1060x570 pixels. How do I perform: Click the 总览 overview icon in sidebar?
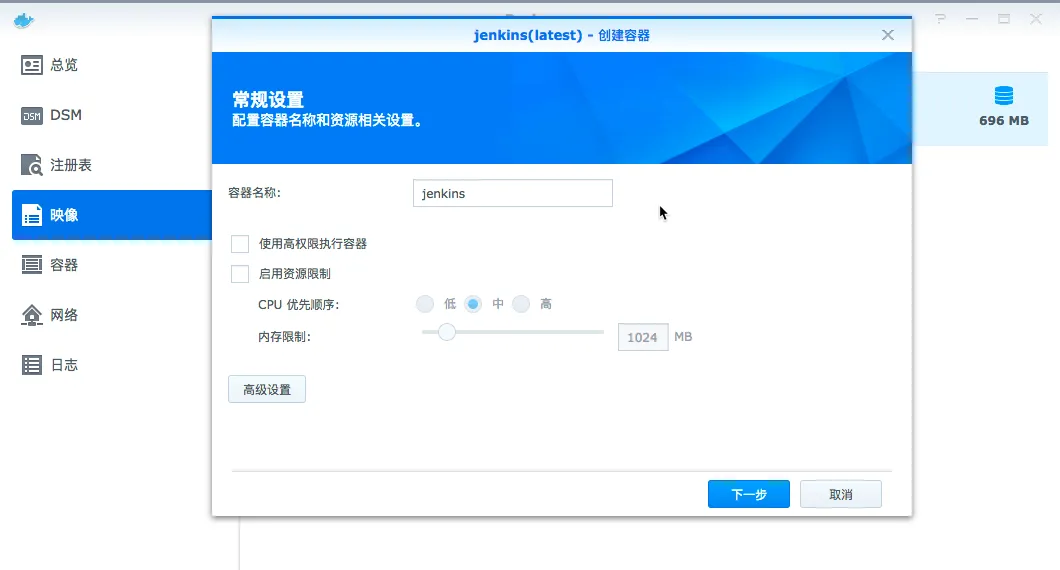point(32,65)
